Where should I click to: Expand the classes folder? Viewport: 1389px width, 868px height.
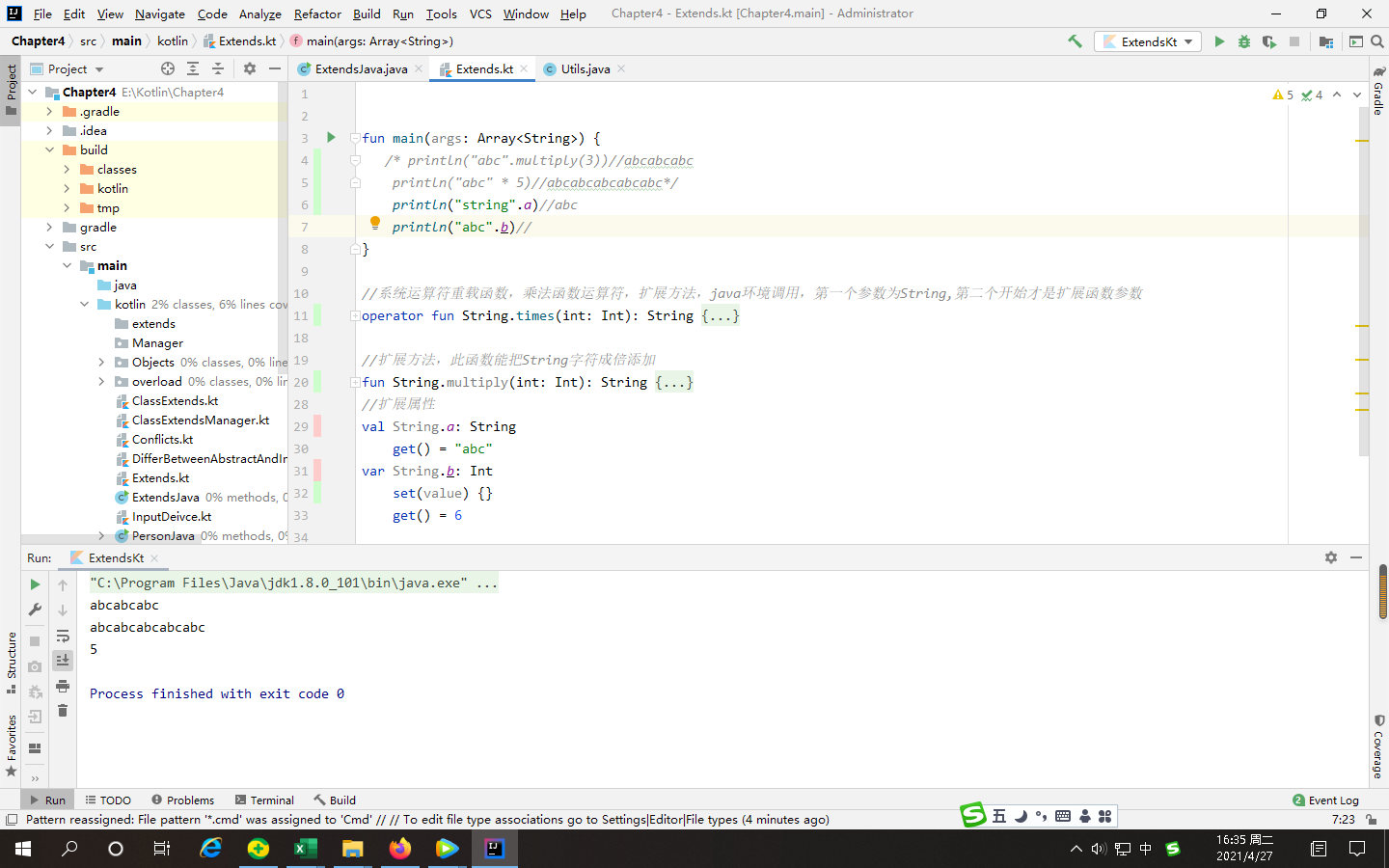[67, 169]
